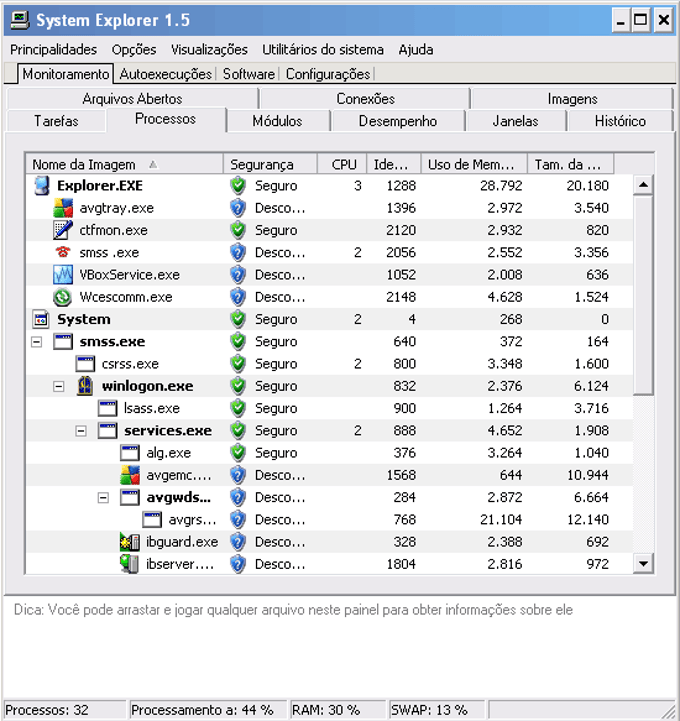Open the Opções menu
Viewport: 680px width, 721px height.
[x=134, y=50]
